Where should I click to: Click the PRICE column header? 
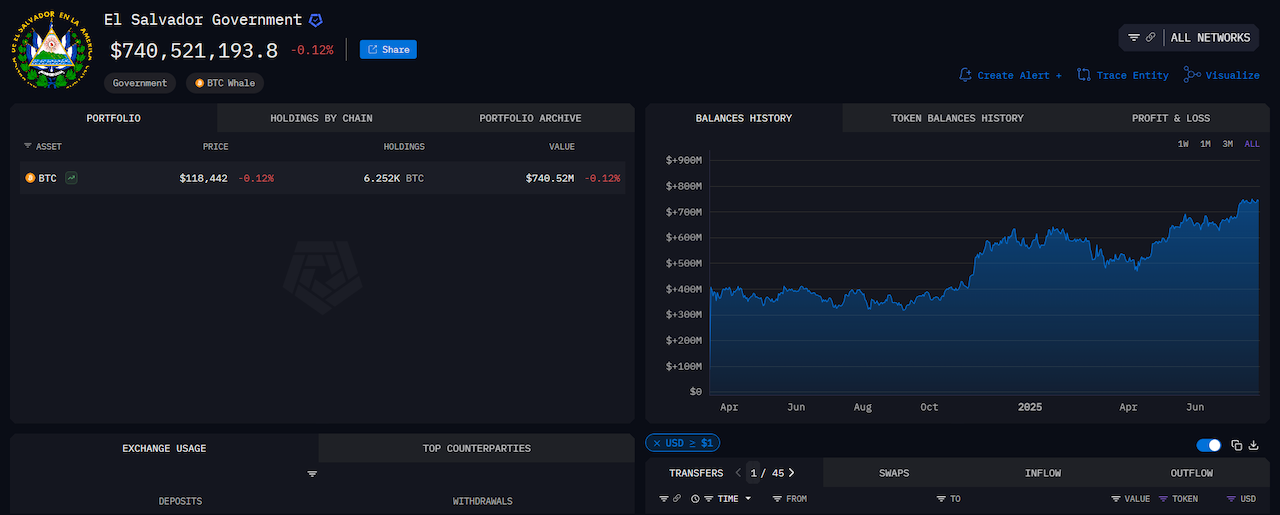215,147
